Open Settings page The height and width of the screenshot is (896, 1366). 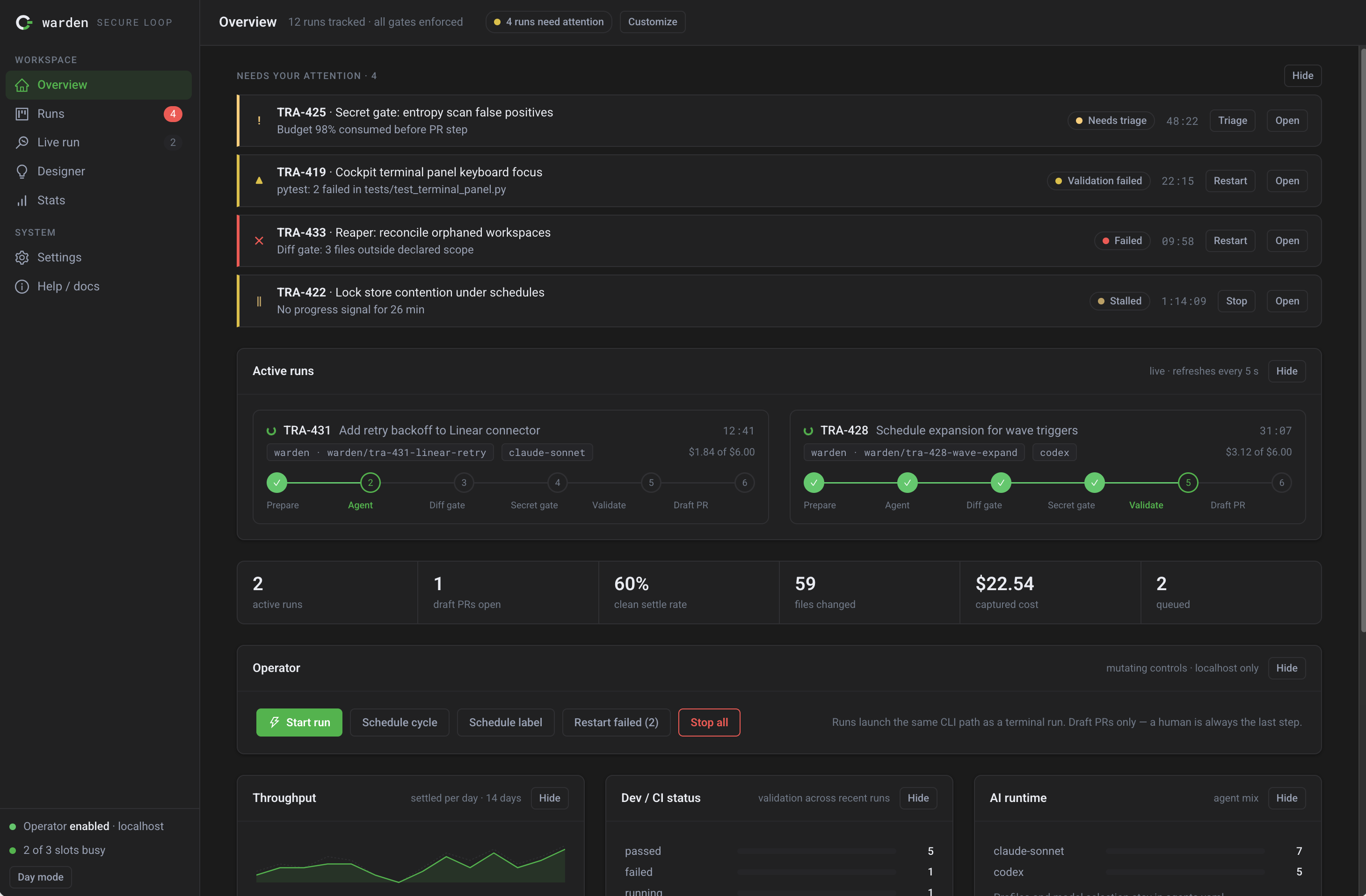tap(99, 258)
